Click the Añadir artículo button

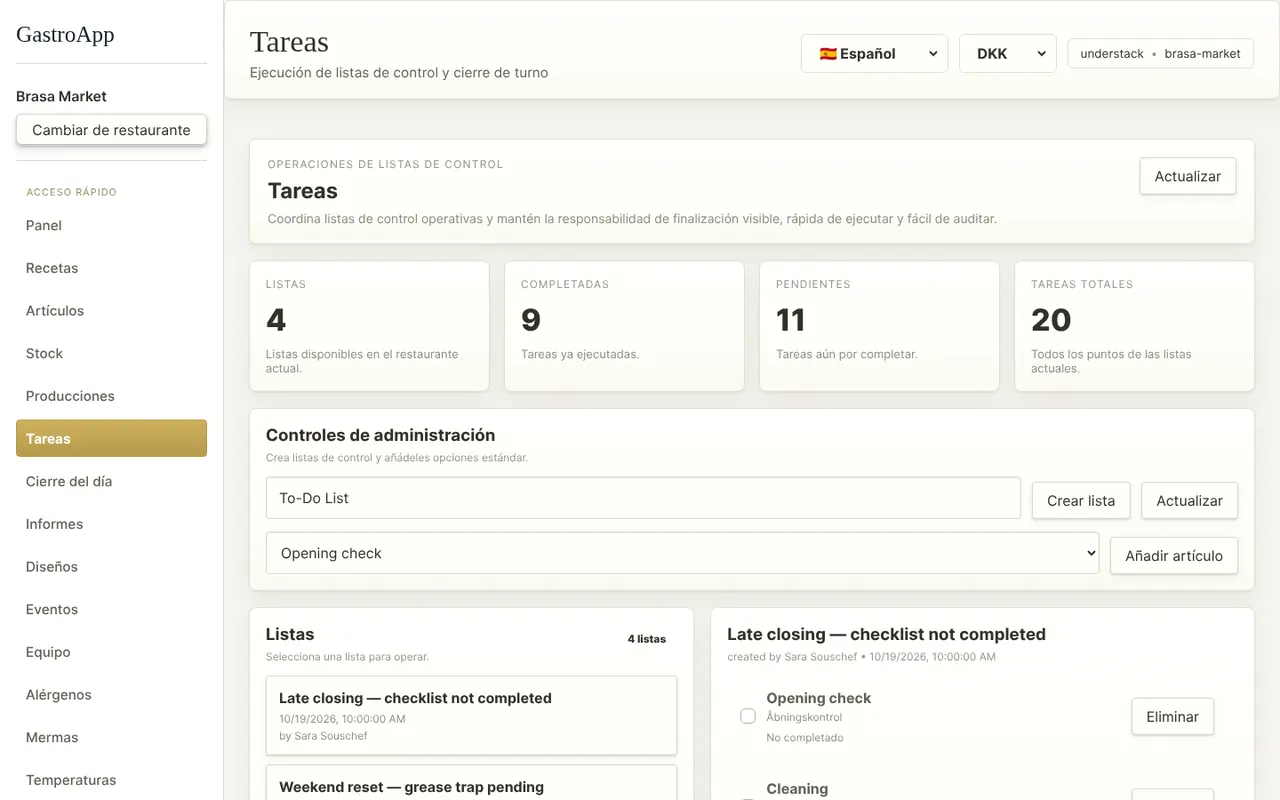coord(1174,556)
